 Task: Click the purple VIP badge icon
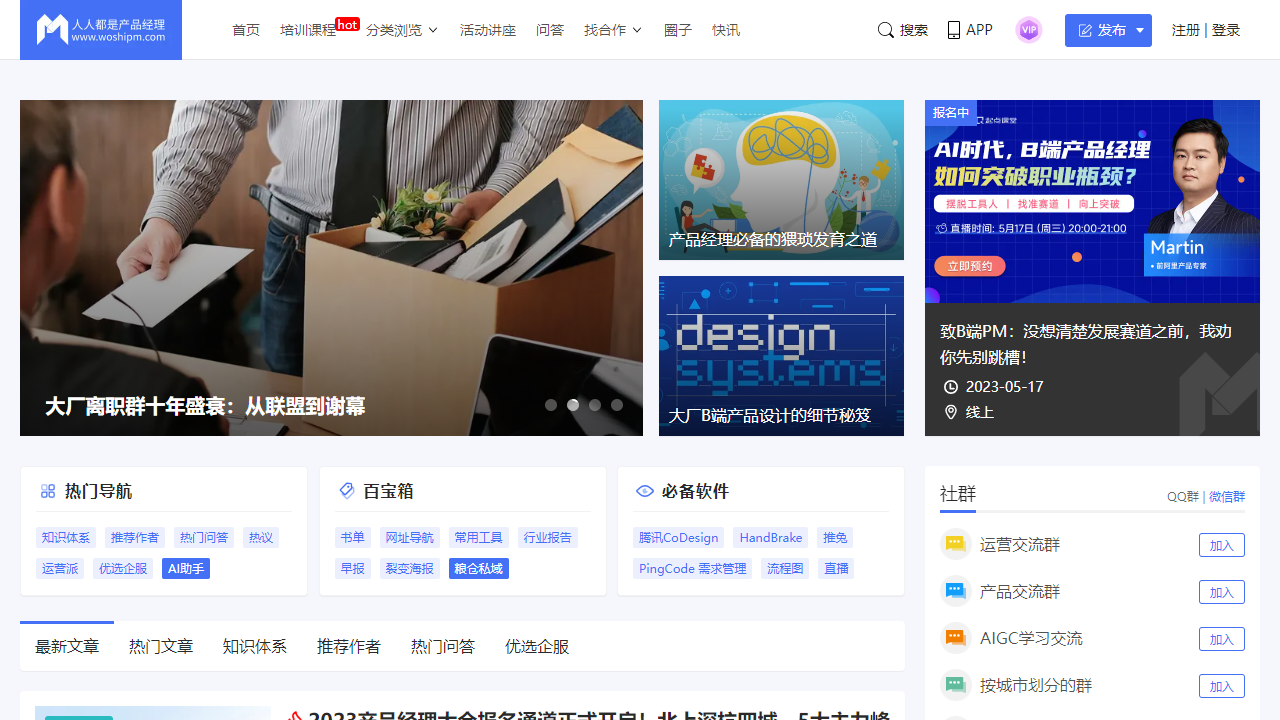(x=1028, y=30)
